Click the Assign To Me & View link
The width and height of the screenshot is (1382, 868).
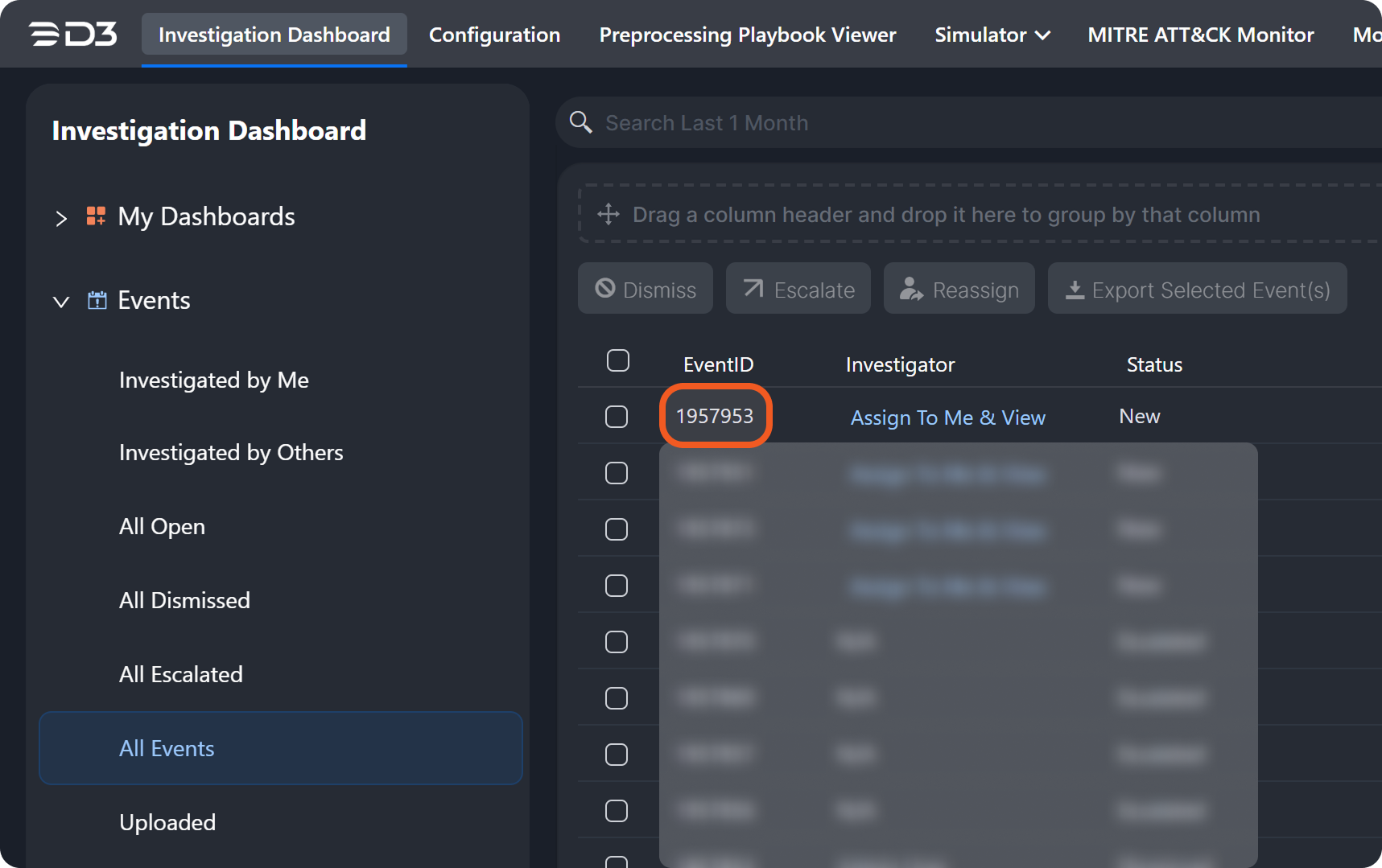(x=947, y=418)
